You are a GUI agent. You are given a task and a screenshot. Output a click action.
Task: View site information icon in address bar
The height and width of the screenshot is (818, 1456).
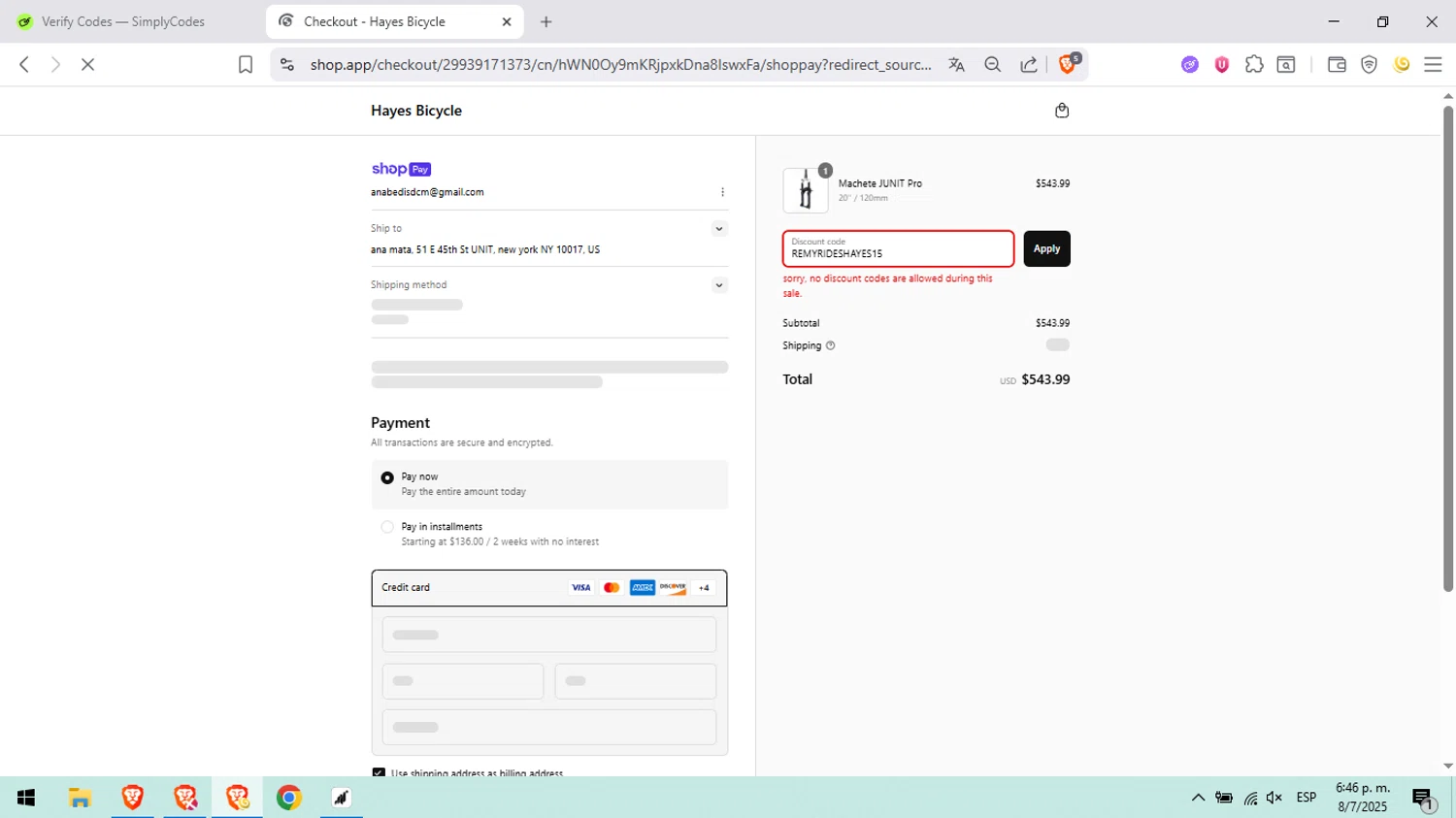tap(286, 65)
